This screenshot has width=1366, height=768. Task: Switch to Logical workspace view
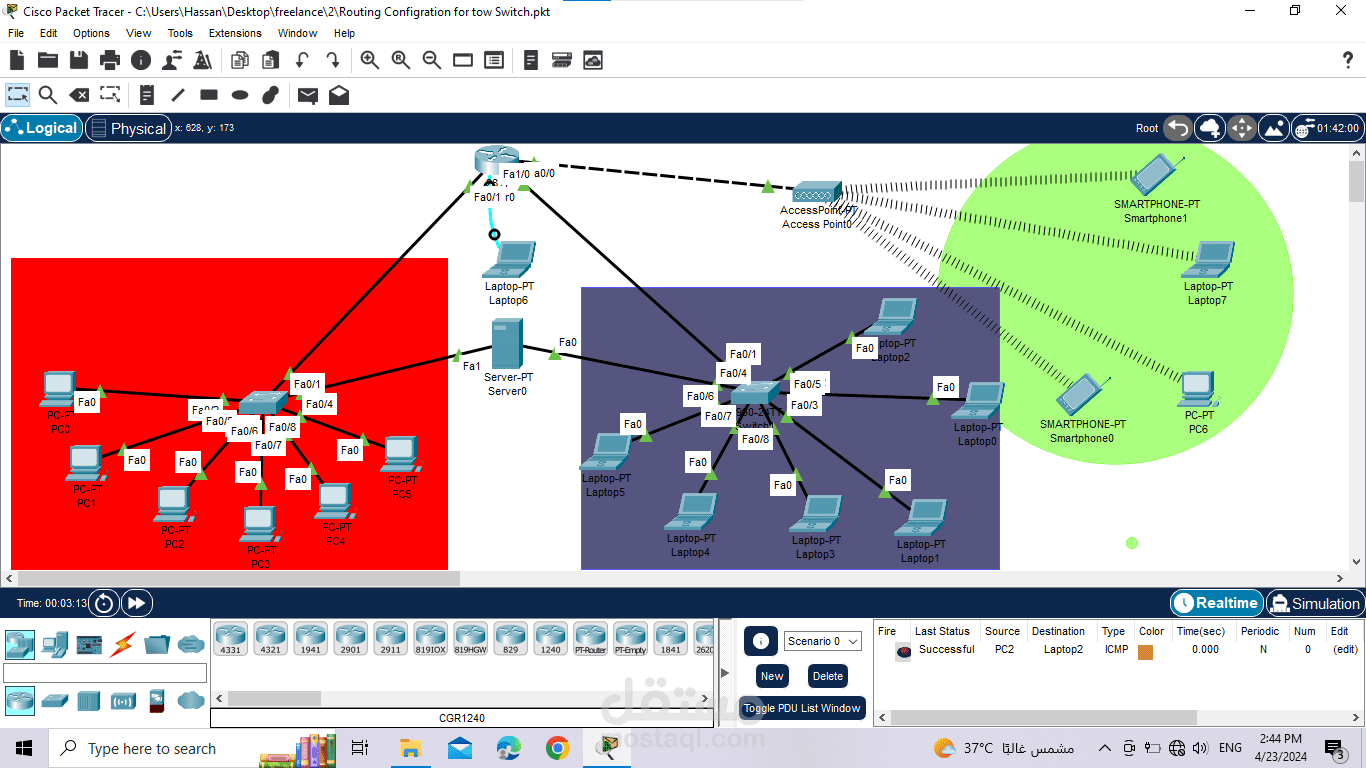tap(41, 128)
